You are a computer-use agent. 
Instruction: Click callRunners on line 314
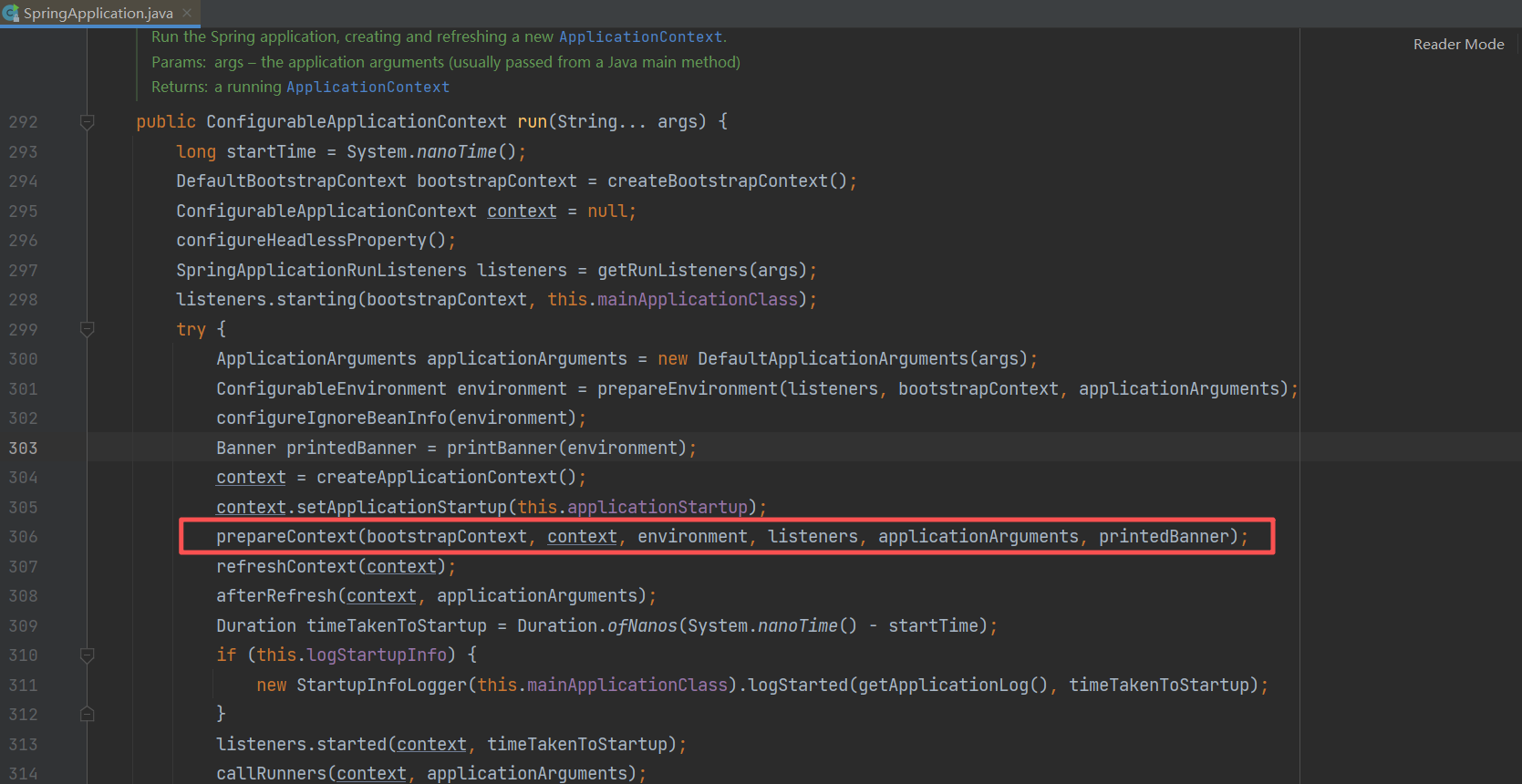click(x=271, y=773)
